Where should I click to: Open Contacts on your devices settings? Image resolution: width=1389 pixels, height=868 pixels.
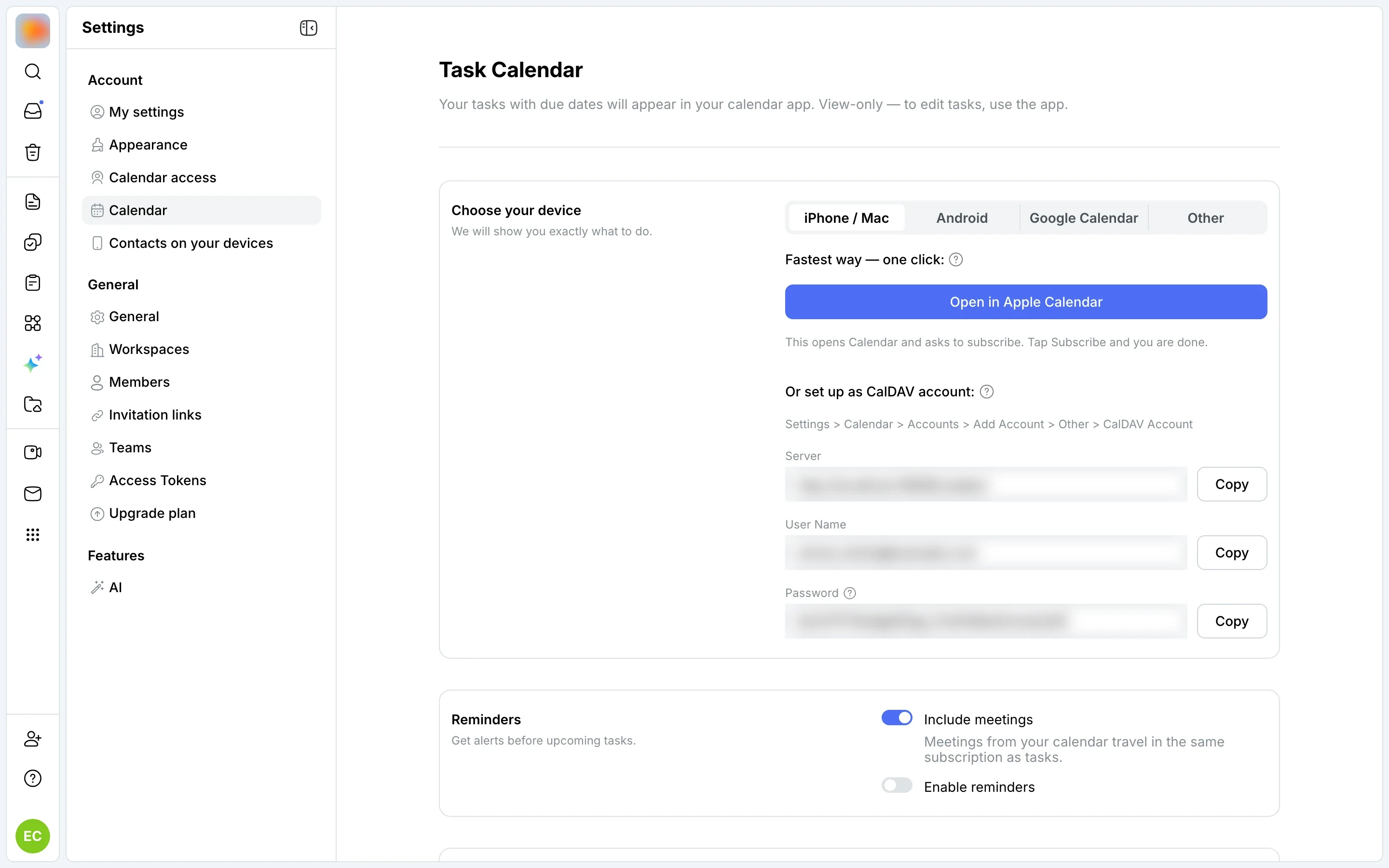202,243
